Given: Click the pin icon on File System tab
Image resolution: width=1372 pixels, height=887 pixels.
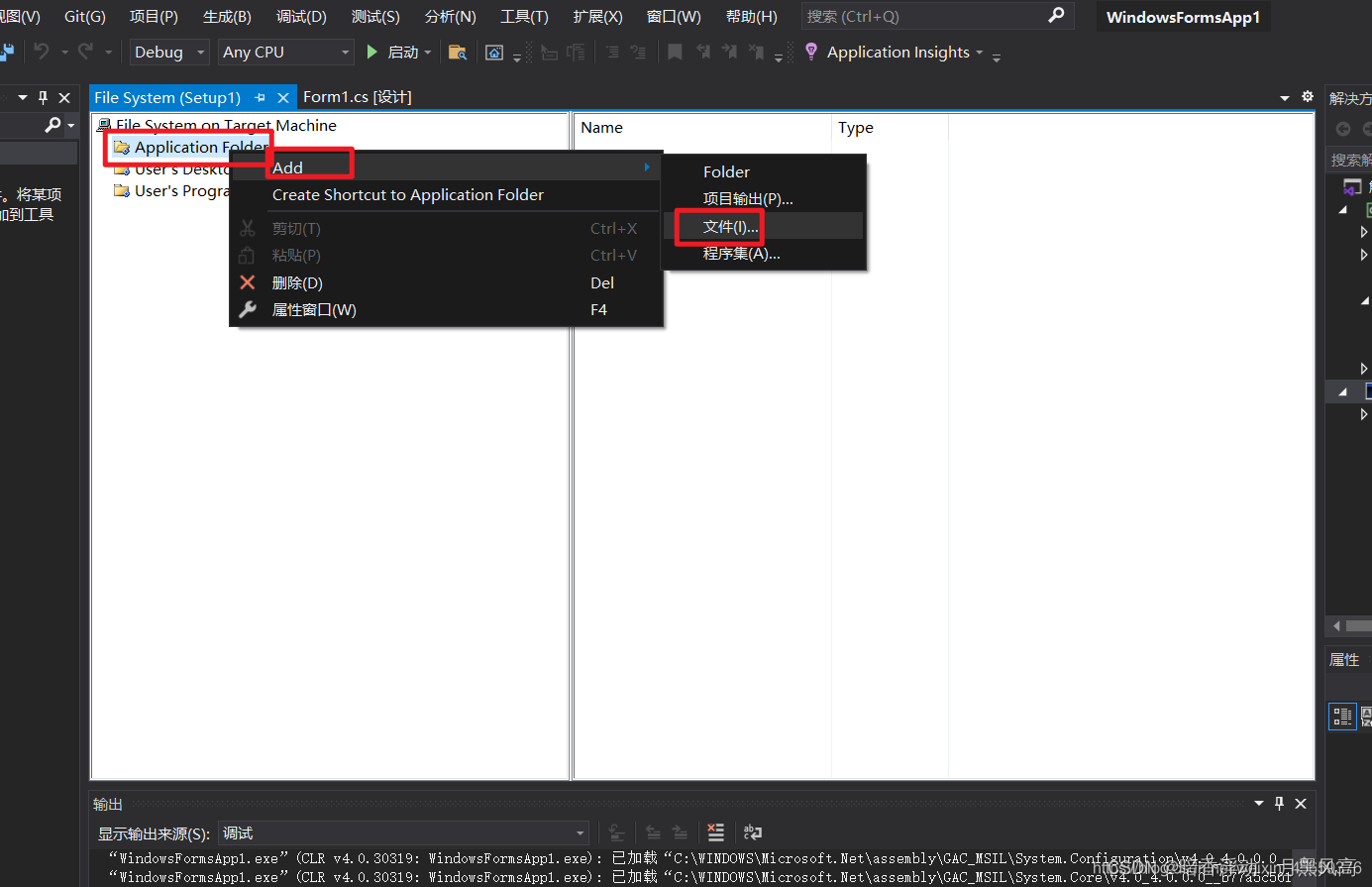Looking at the screenshot, I should [x=261, y=97].
